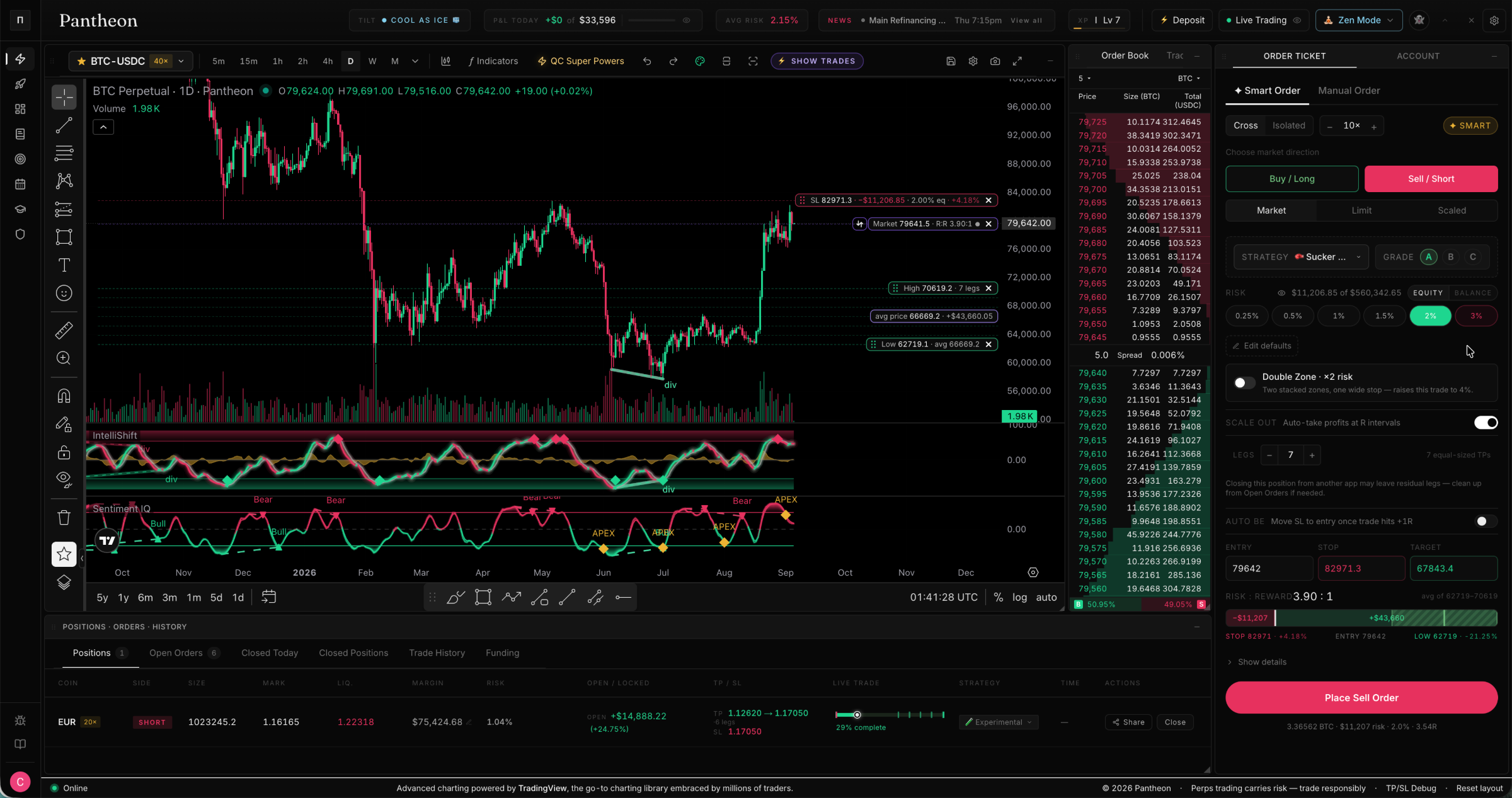
Task: Select the 4h timeframe
Action: pyautogui.click(x=328, y=61)
